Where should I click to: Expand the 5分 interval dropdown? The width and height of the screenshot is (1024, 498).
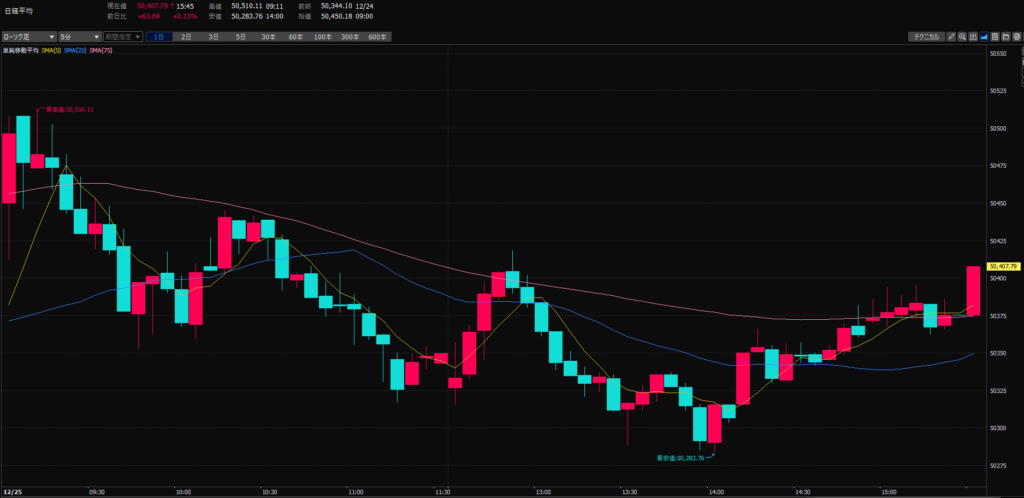click(79, 37)
